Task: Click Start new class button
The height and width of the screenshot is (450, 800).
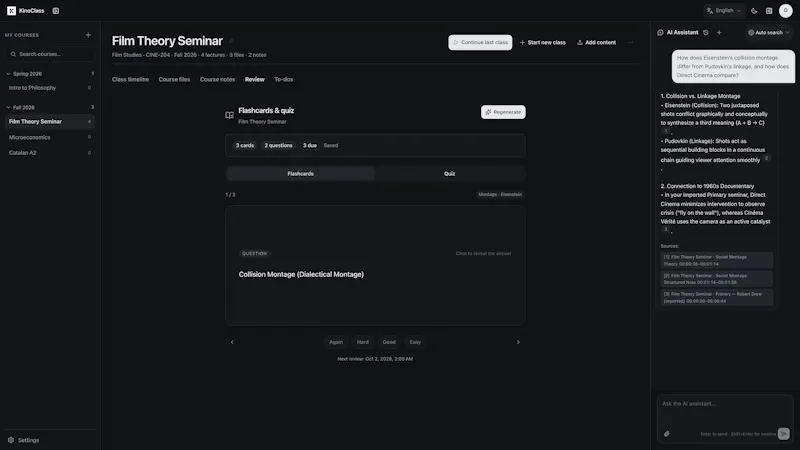Action: 542,42
